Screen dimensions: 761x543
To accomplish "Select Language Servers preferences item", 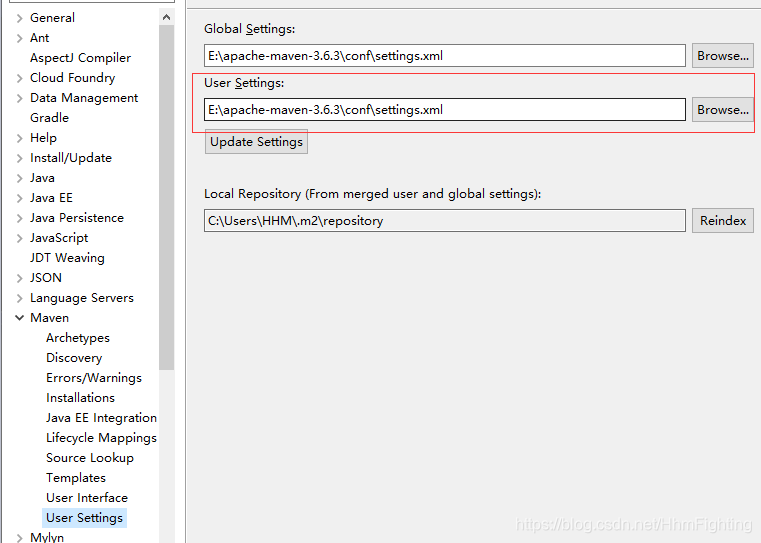I will (82, 297).
